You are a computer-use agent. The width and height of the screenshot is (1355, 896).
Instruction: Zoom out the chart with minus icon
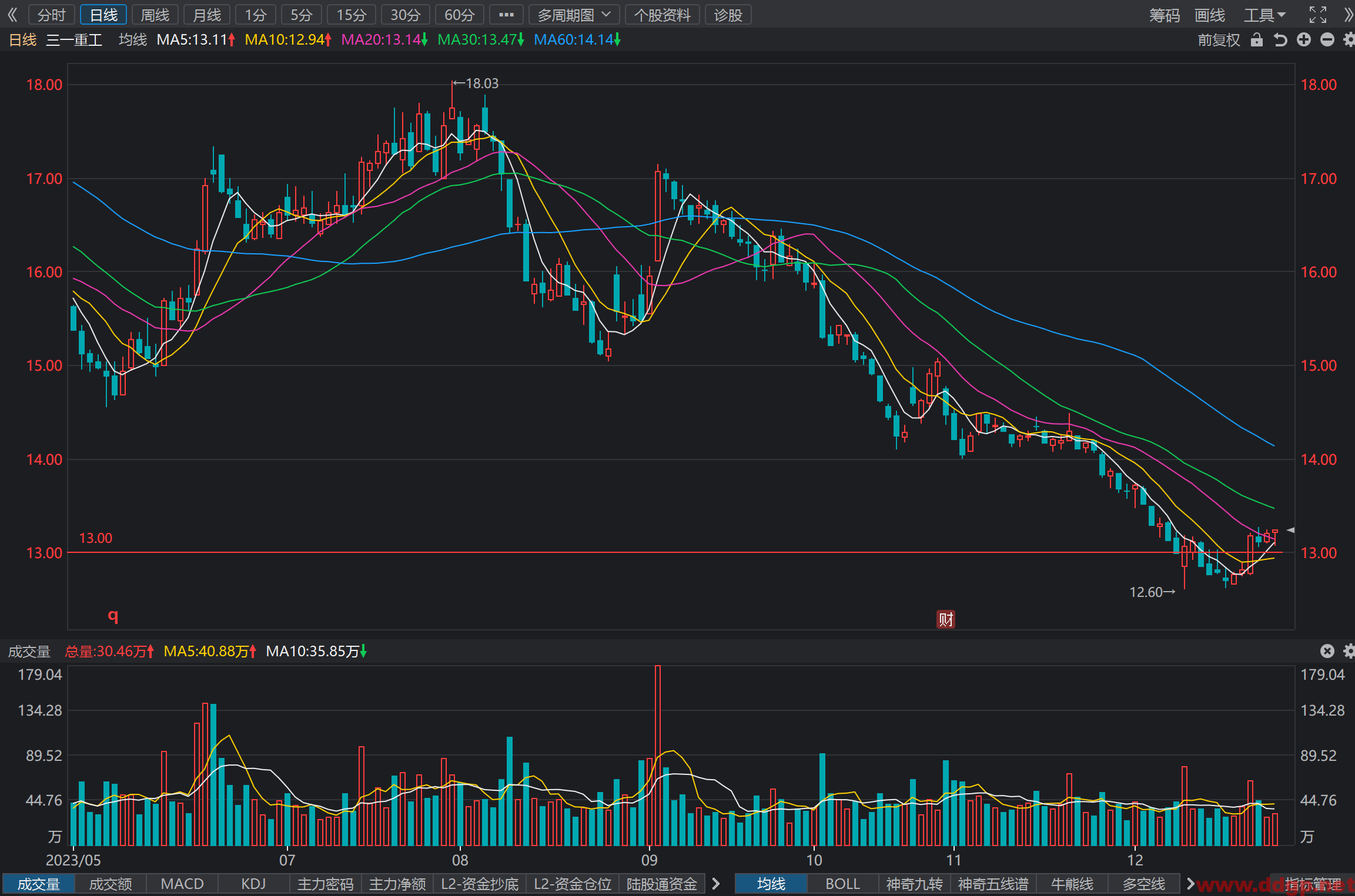[1327, 40]
